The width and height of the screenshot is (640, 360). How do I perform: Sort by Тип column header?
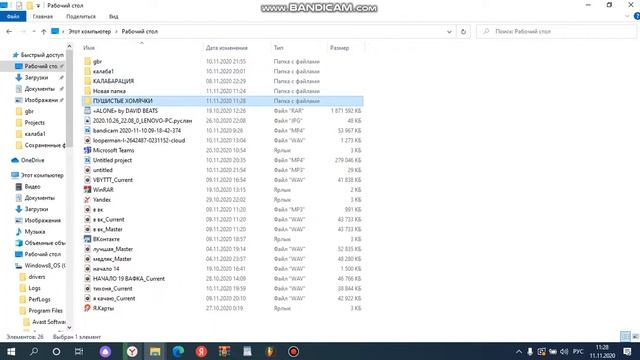pos(278,48)
